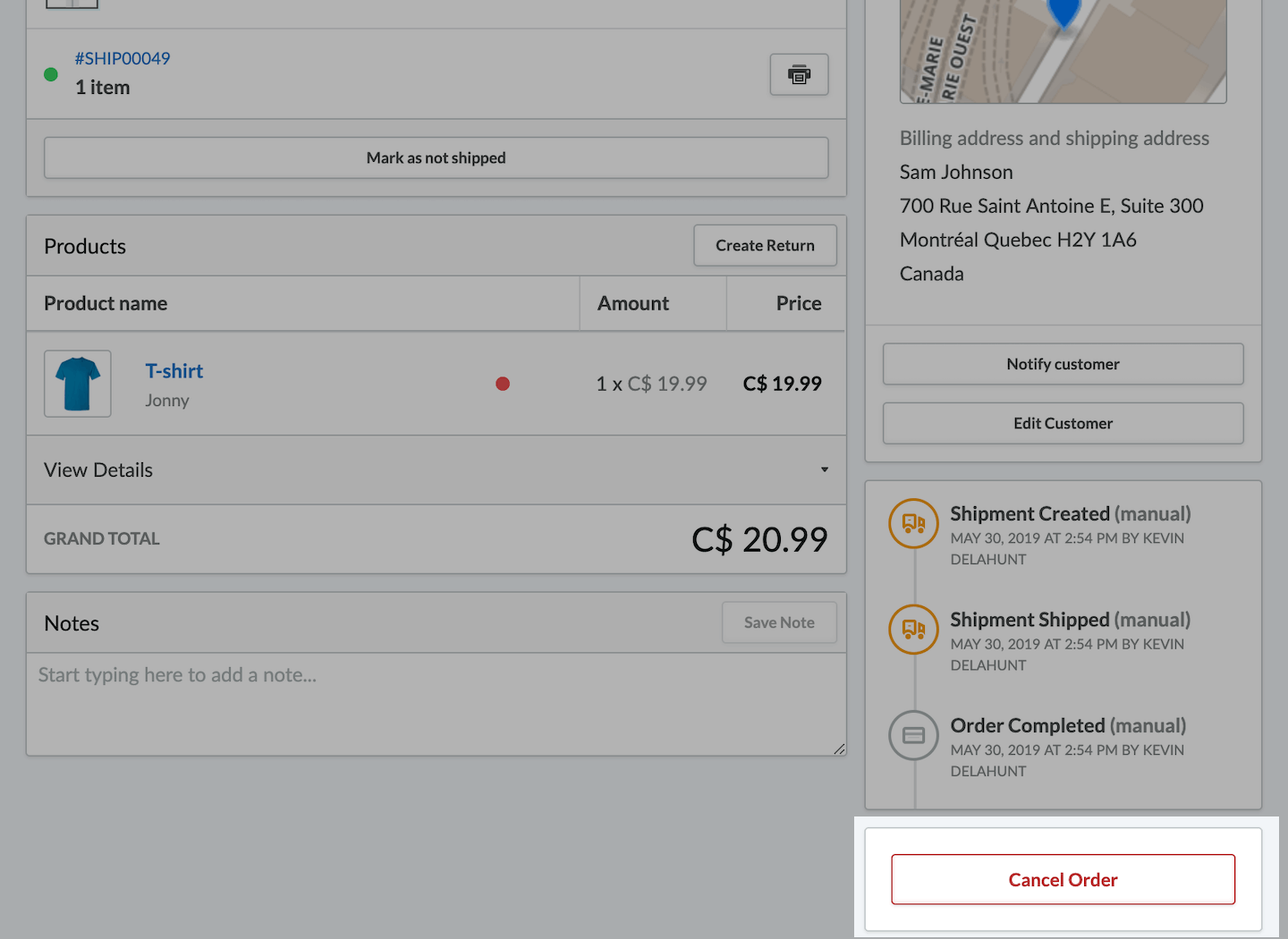
Task: Select the grand total C$ 20.99
Action: click(x=759, y=539)
